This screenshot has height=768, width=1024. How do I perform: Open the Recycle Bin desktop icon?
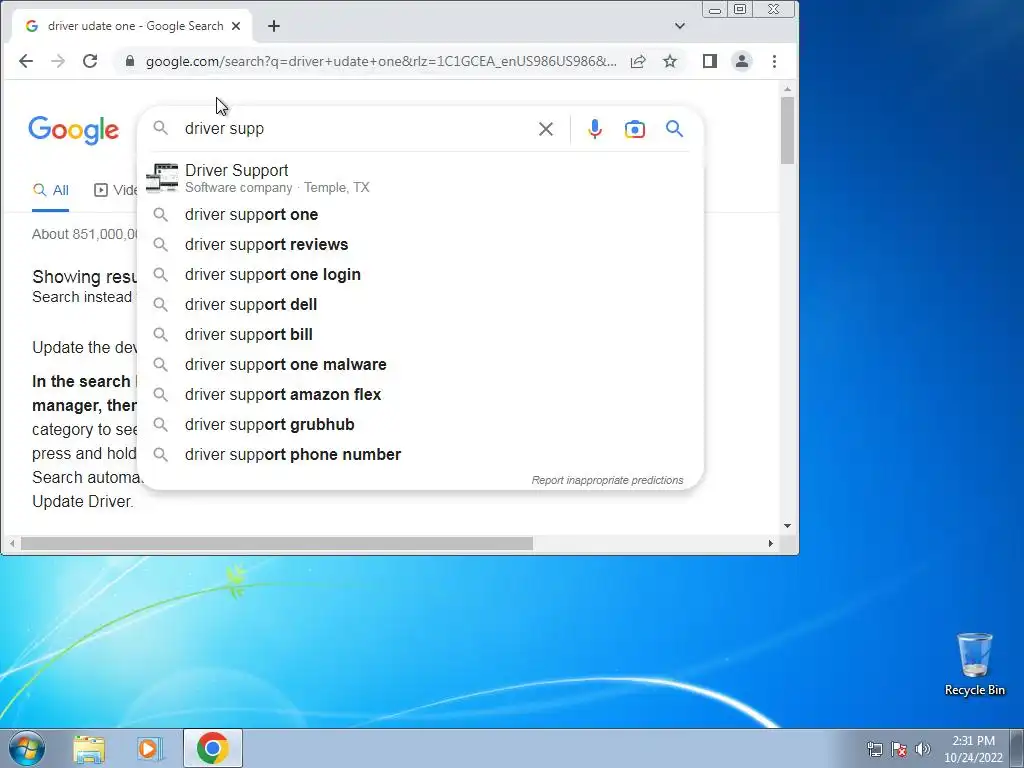pos(974,664)
